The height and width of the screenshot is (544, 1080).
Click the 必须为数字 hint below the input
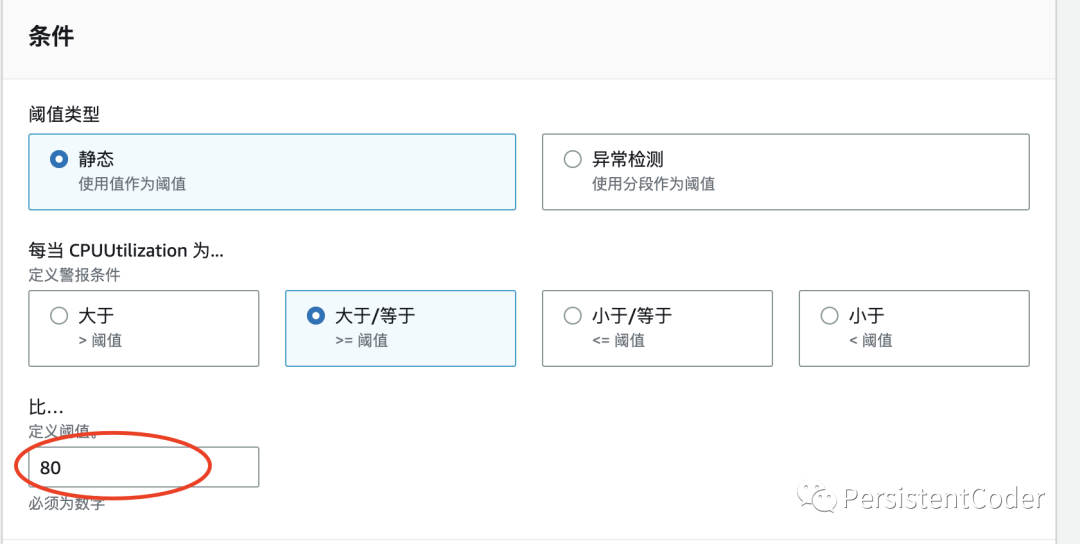pyautogui.click(x=67, y=503)
